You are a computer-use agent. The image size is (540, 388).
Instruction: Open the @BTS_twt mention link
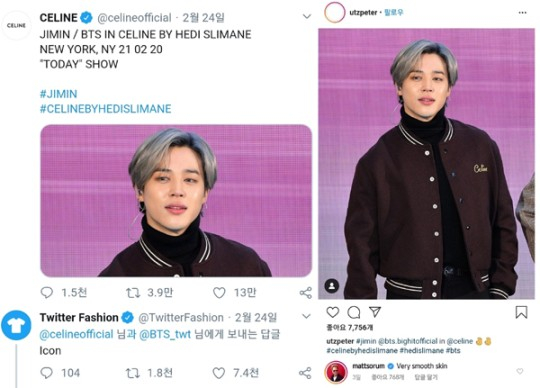(165, 334)
